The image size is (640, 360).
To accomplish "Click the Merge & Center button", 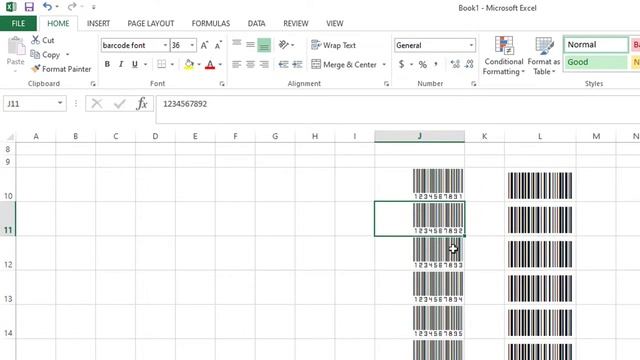I will [x=344, y=64].
